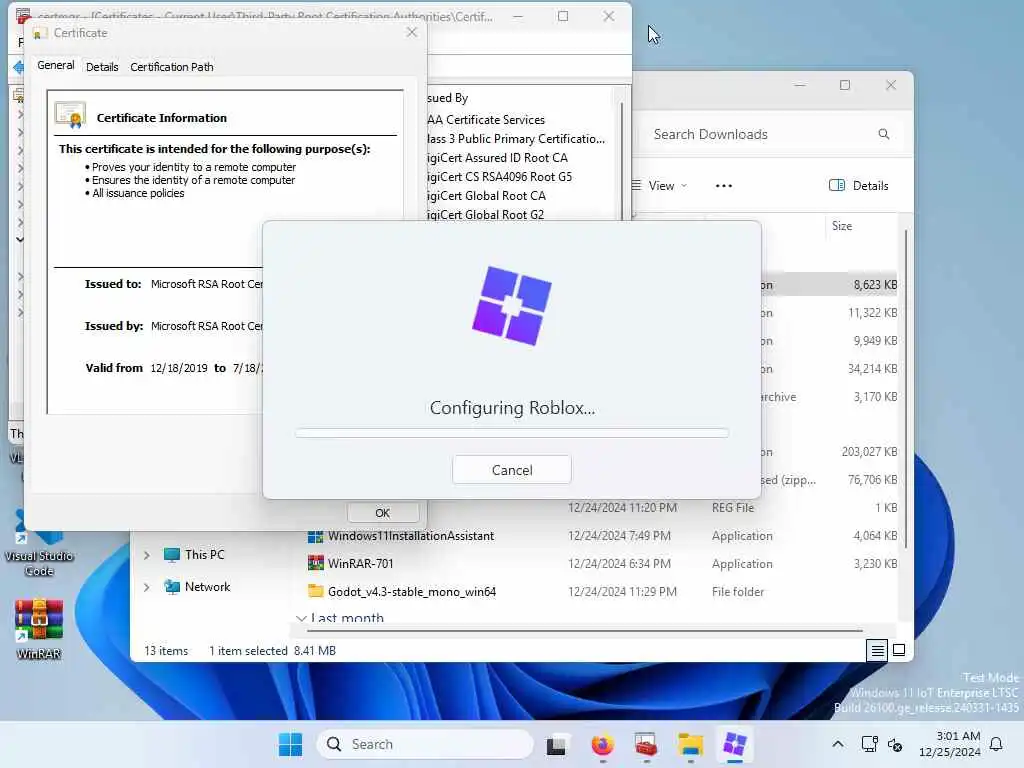Click the search magnifier icon in File Explorer
The height and width of the screenshot is (768, 1024).
[884, 134]
